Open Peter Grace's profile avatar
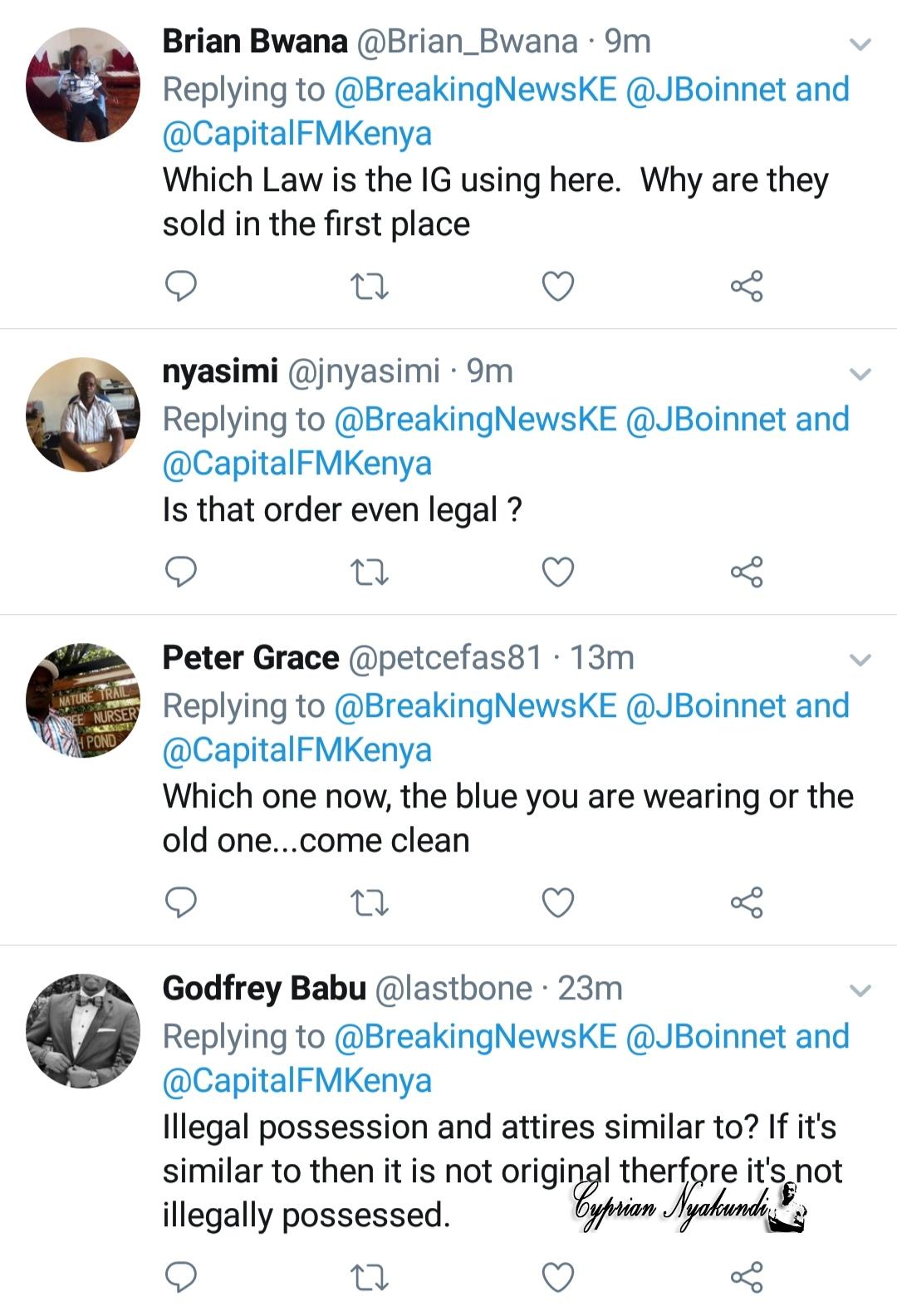897x1316 pixels. coord(83,700)
